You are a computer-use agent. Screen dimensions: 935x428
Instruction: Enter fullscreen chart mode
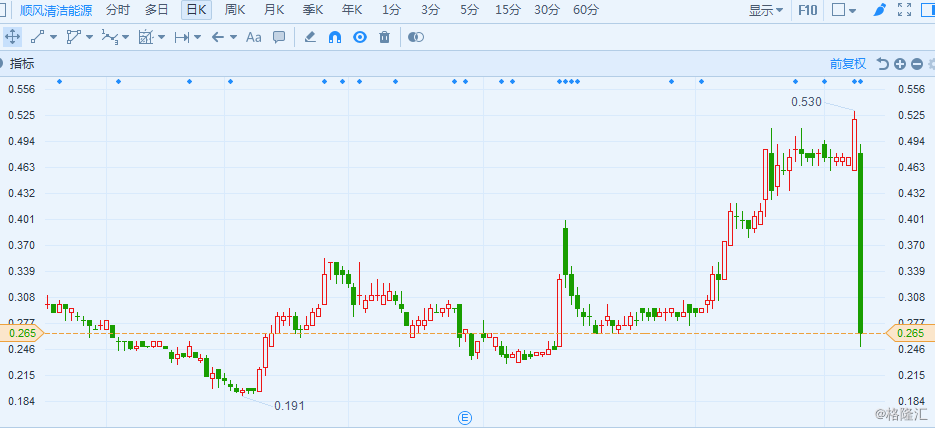904,10
